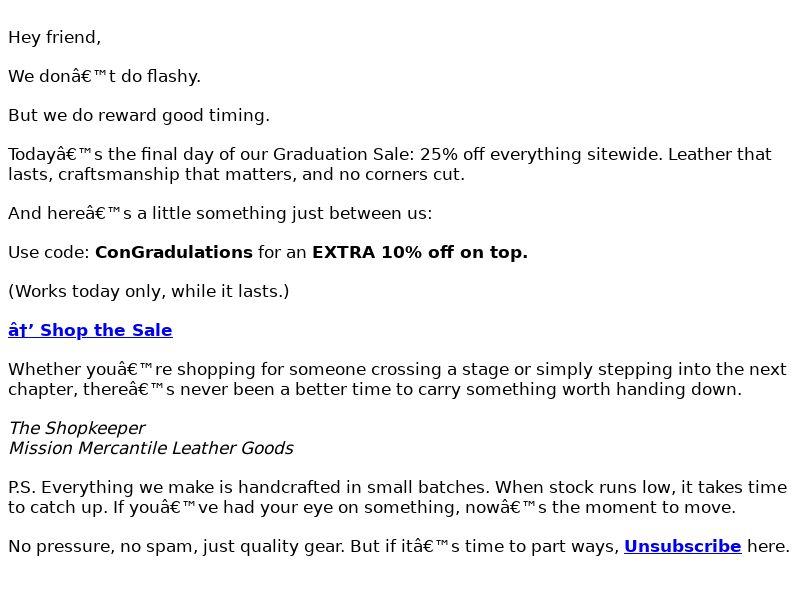
Task: Click the bold ConGradulations promo code
Action: click(173, 252)
